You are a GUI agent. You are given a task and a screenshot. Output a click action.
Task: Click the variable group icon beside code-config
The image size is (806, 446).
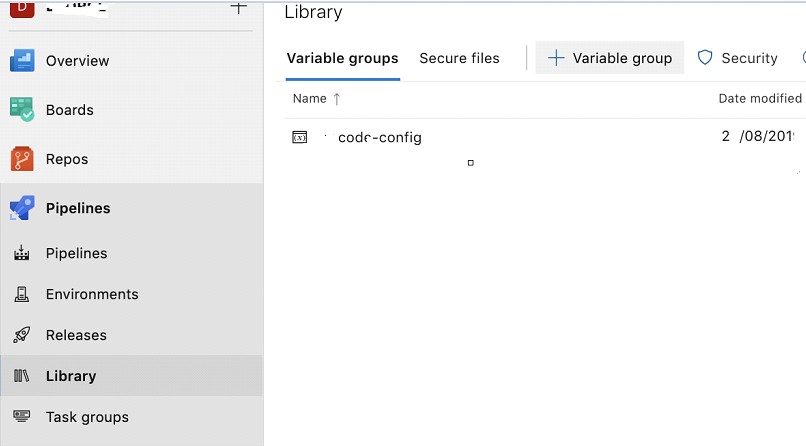[300, 137]
